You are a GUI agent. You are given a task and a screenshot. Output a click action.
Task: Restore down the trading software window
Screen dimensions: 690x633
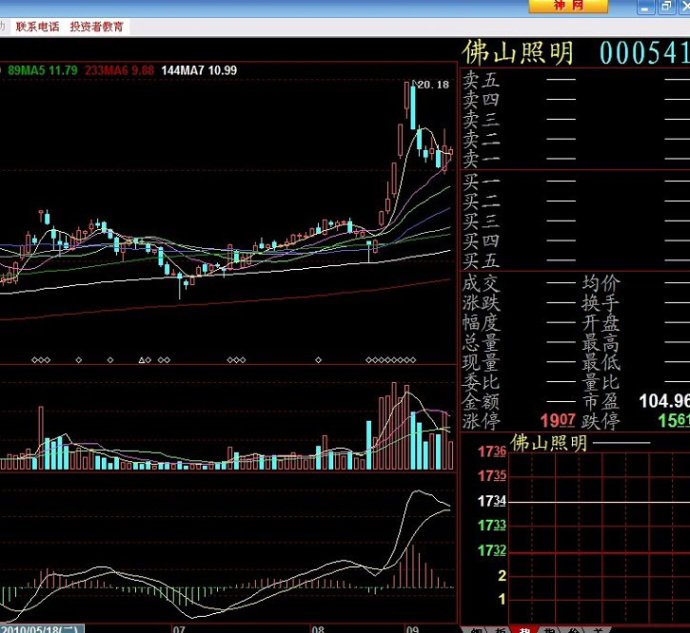click(667, 7)
